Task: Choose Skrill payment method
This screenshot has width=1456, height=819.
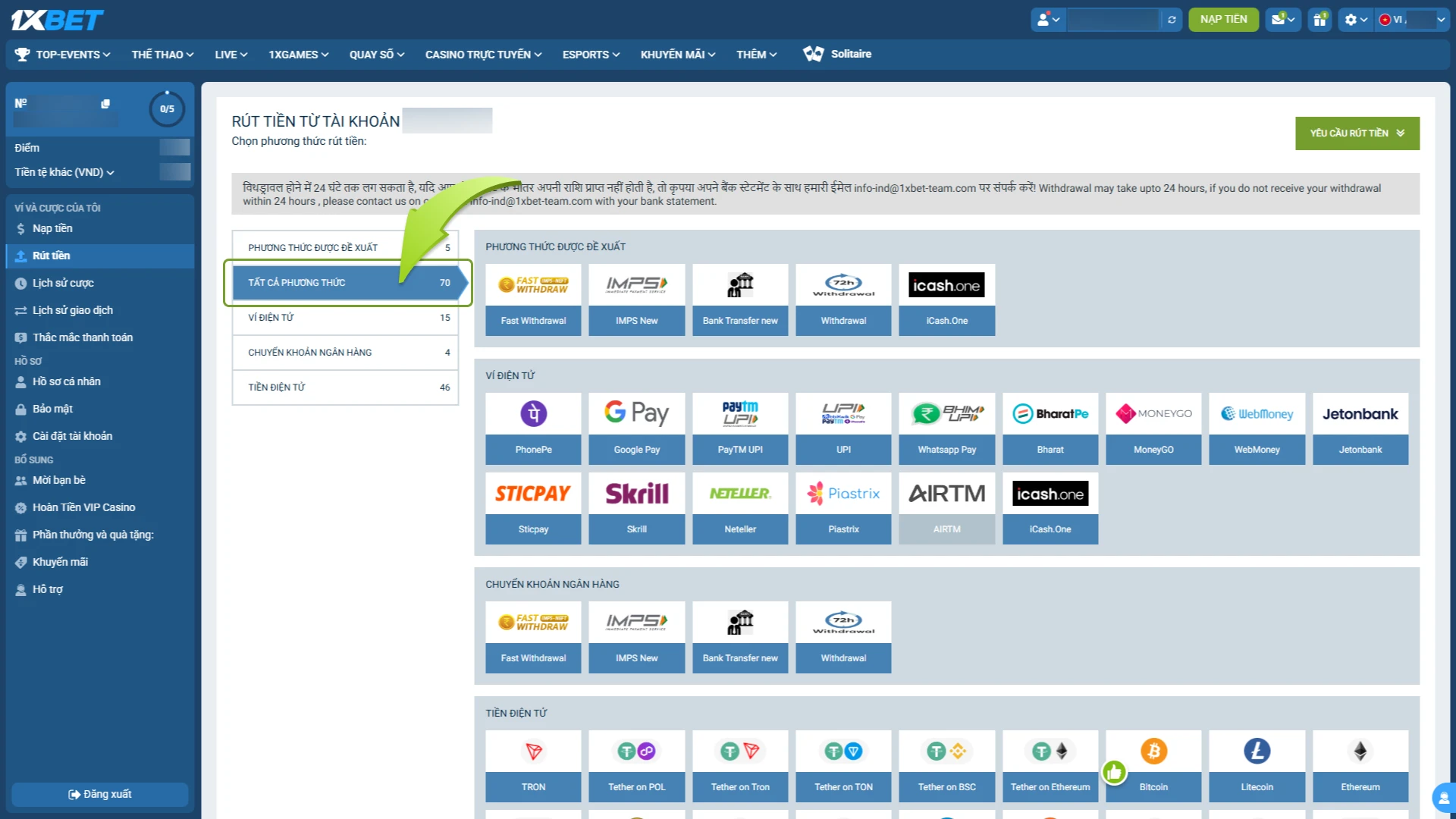Action: pos(636,508)
